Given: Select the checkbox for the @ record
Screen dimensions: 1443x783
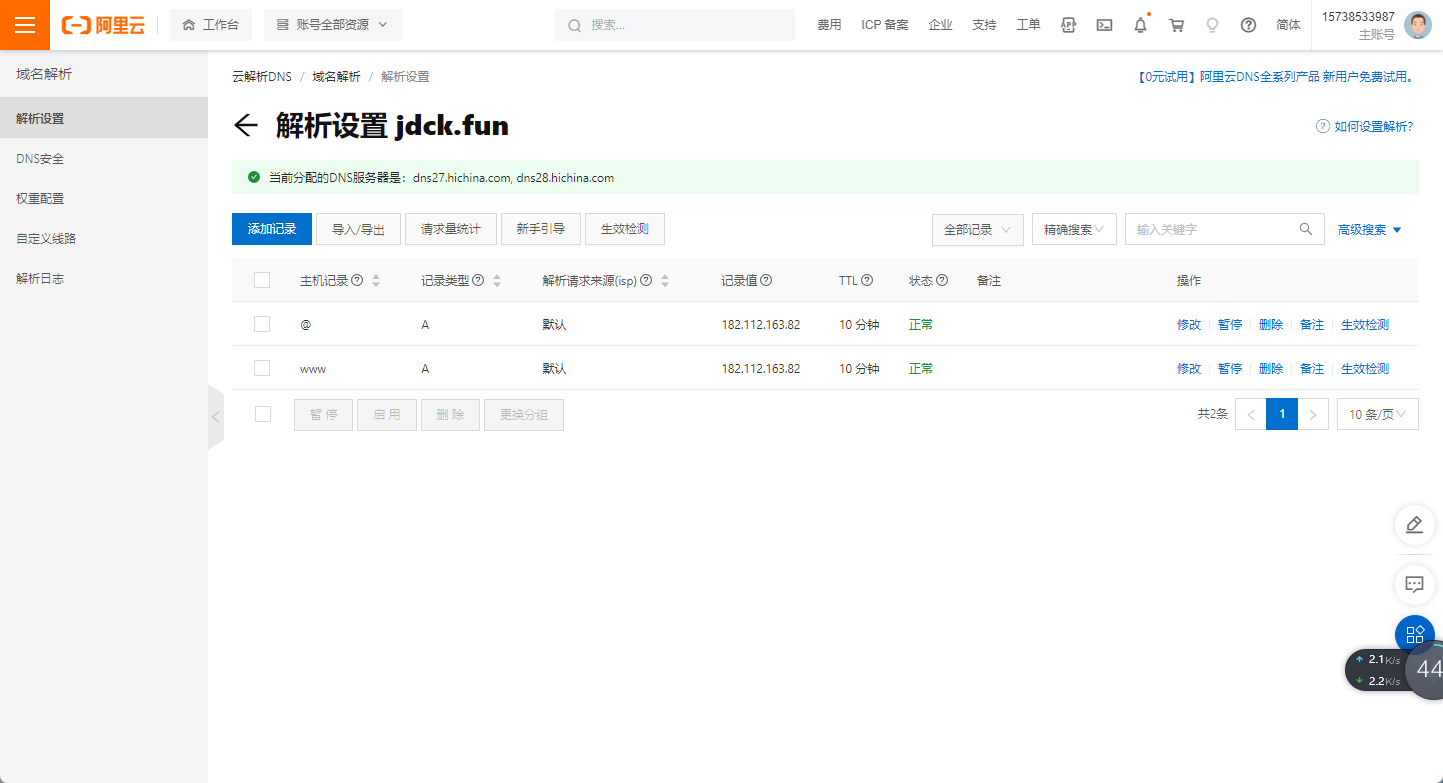Looking at the screenshot, I should click(262, 324).
